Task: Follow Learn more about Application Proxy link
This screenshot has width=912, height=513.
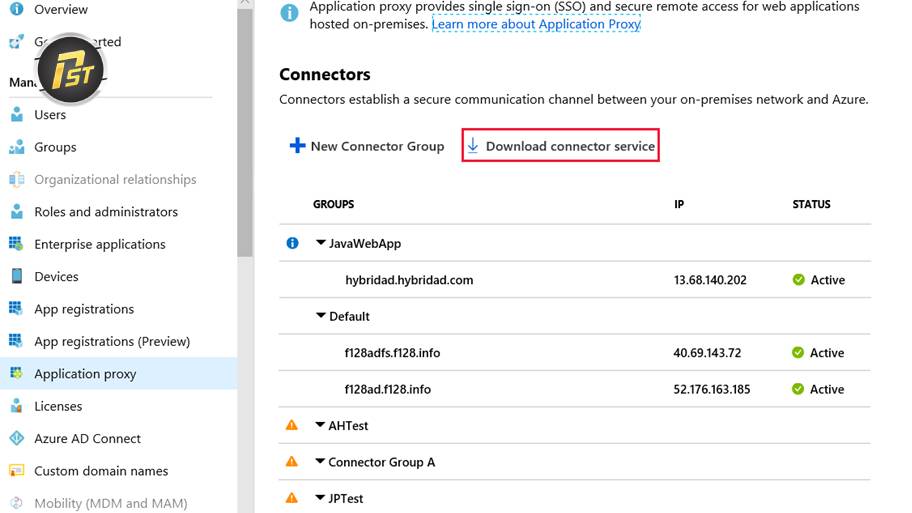Action: (536, 24)
